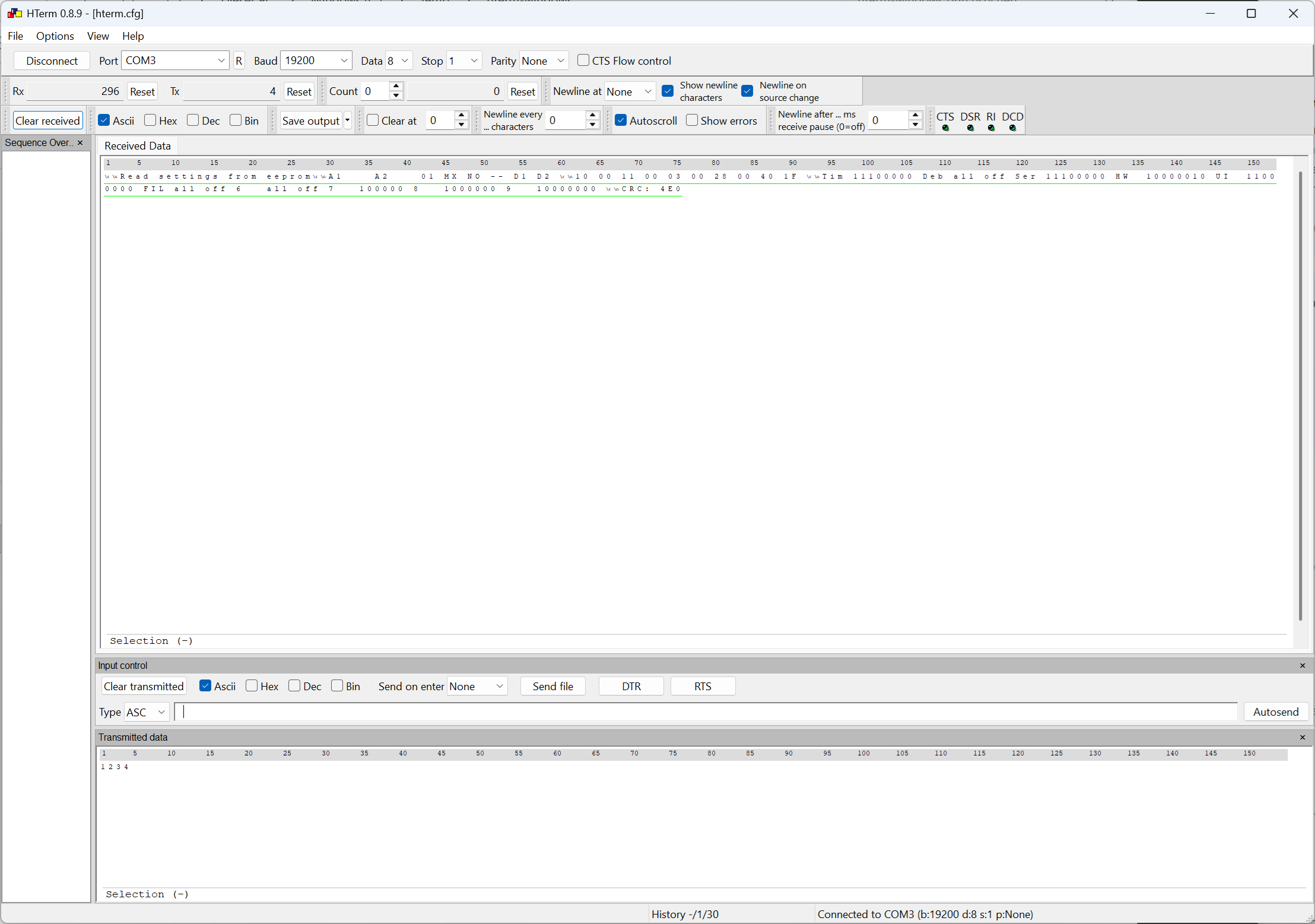
Task: Expand the Port COM3 combo box
Action: coord(221,61)
